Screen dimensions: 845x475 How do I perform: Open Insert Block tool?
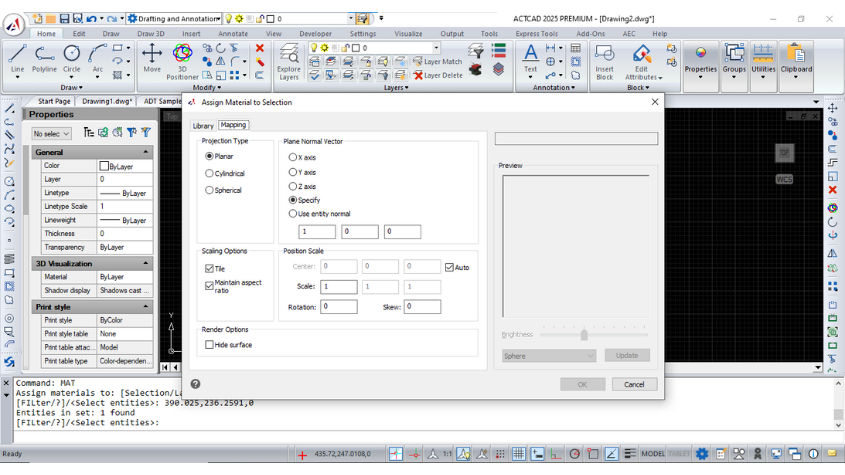click(x=604, y=62)
